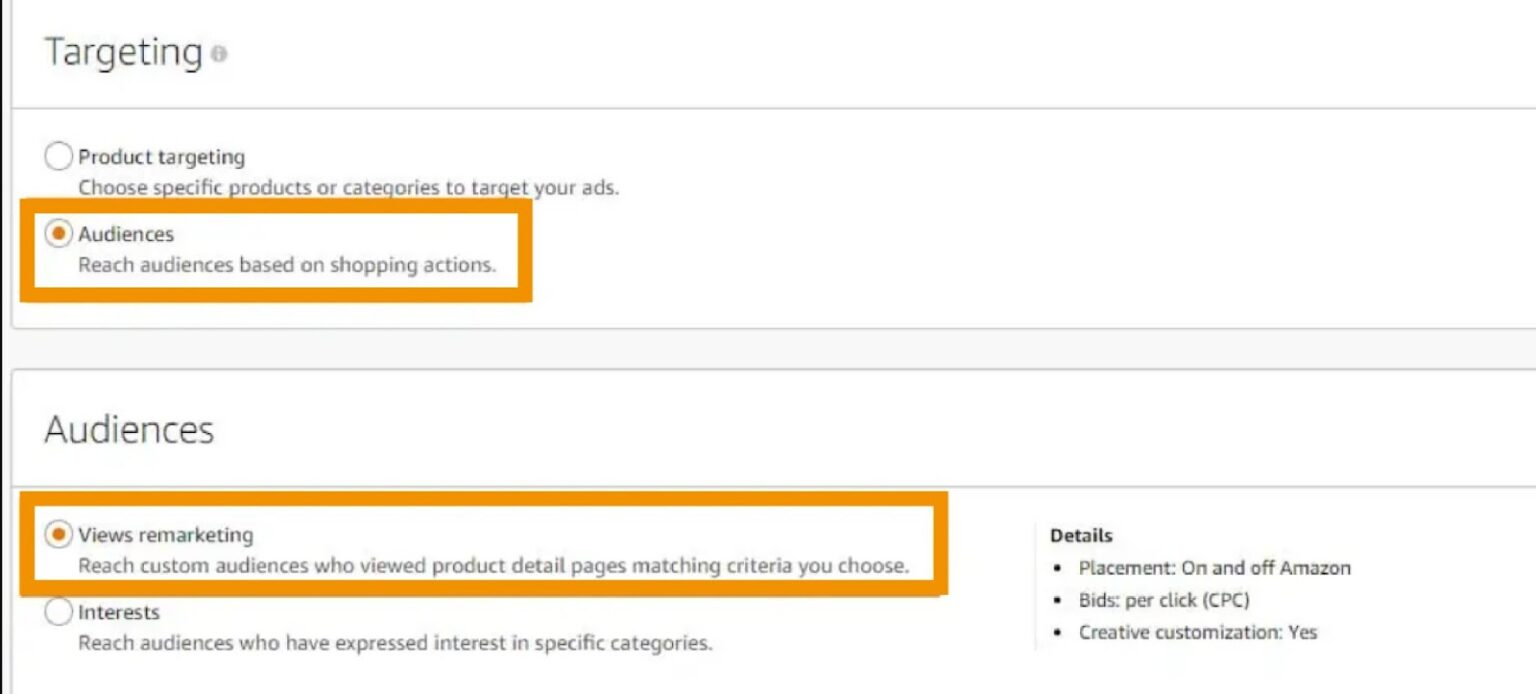Click the Views remarketing label

tap(165, 534)
